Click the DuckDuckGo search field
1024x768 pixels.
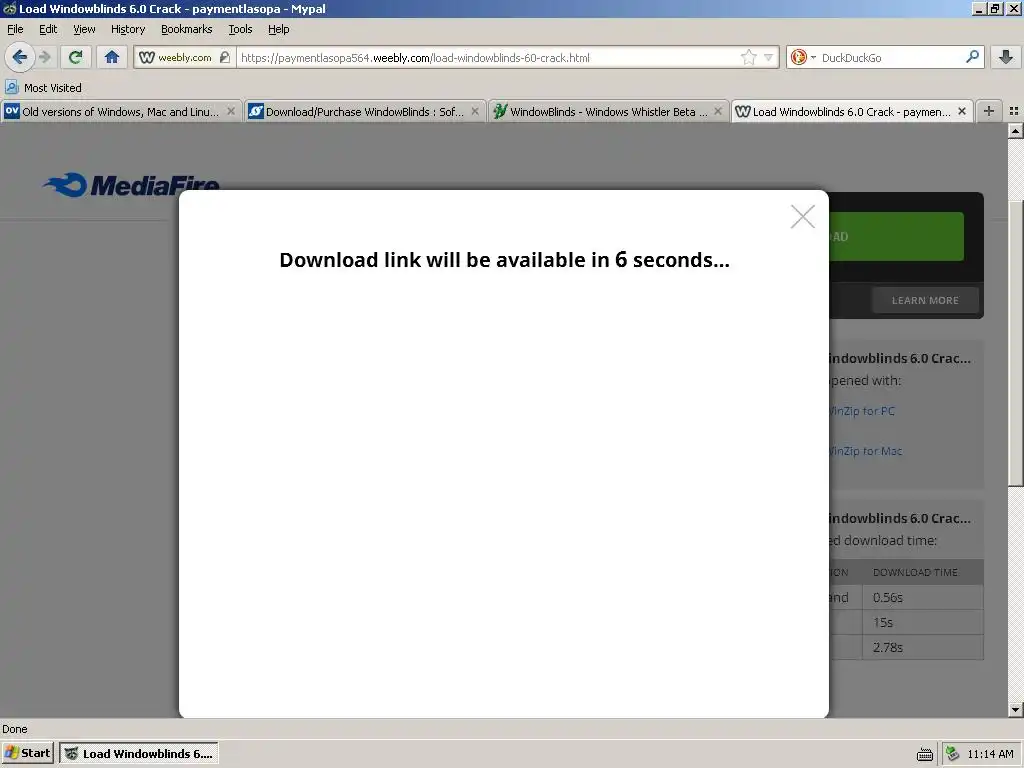coord(891,57)
